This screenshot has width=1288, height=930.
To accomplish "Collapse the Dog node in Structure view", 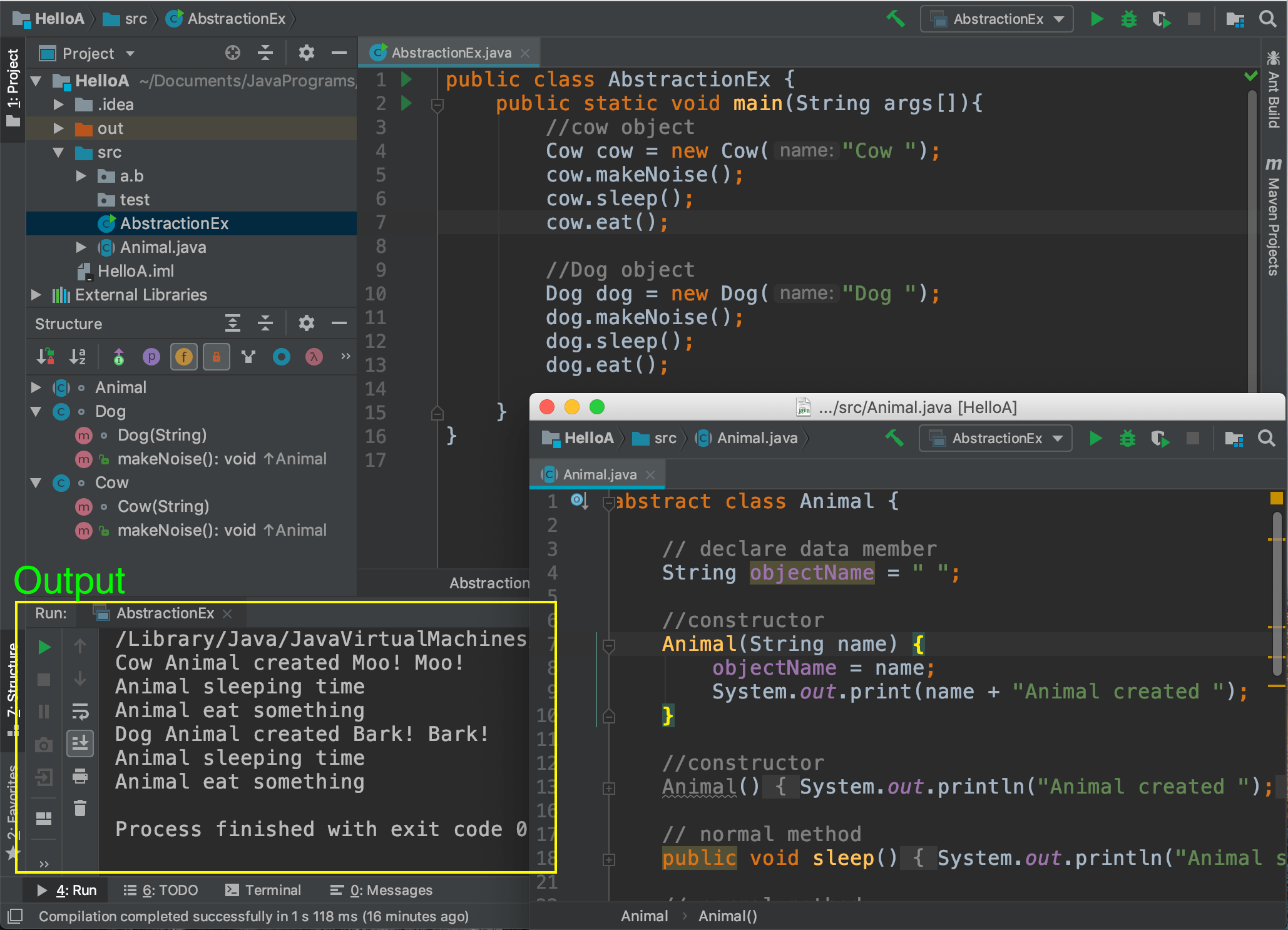I will pyautogui.click(x=36, y=411).
